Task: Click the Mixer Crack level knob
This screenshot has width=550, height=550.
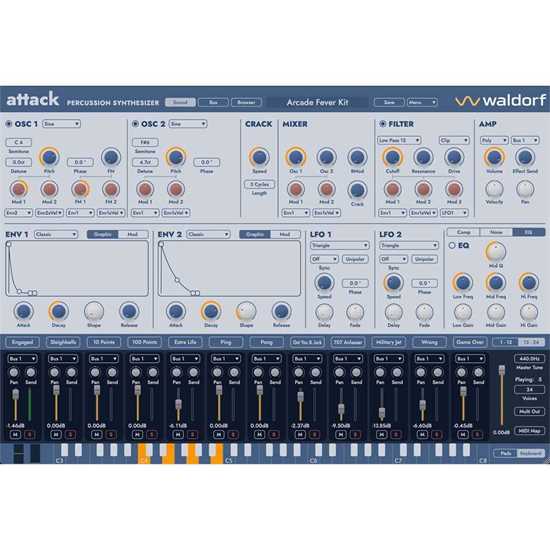Action: 357,190
